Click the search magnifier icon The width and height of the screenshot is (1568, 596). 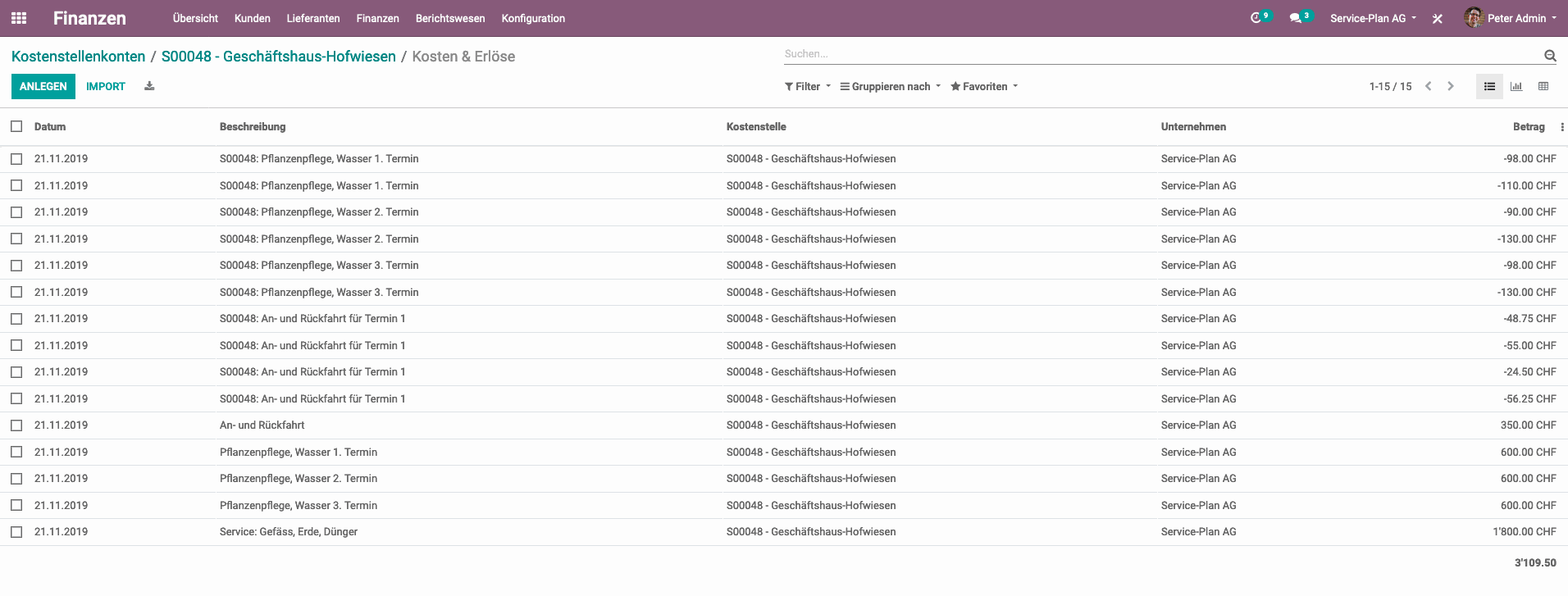click(x=1550, y=56)
